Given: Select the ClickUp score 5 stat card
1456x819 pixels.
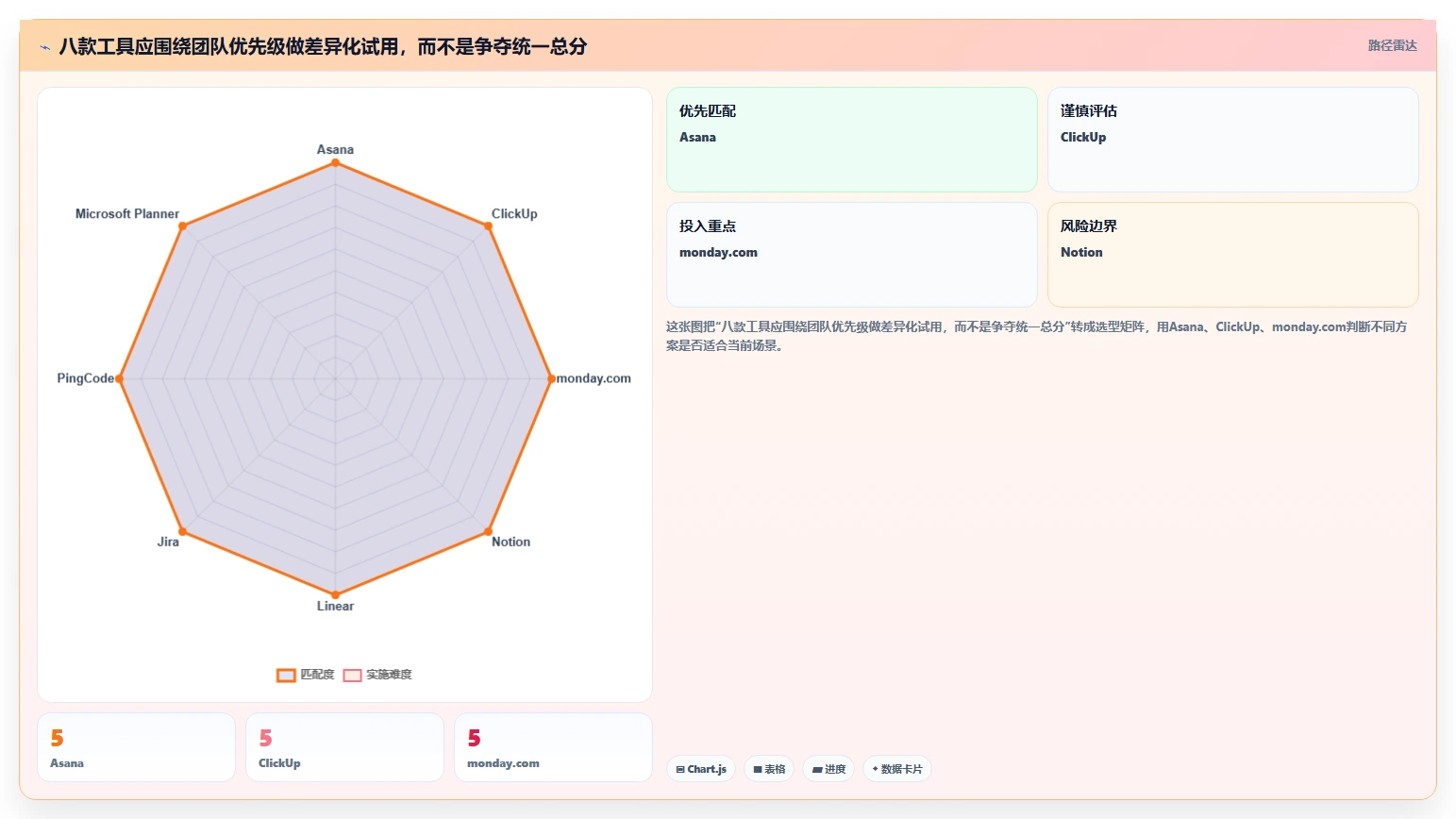Looking at the screenshot, I should point(344,747).
